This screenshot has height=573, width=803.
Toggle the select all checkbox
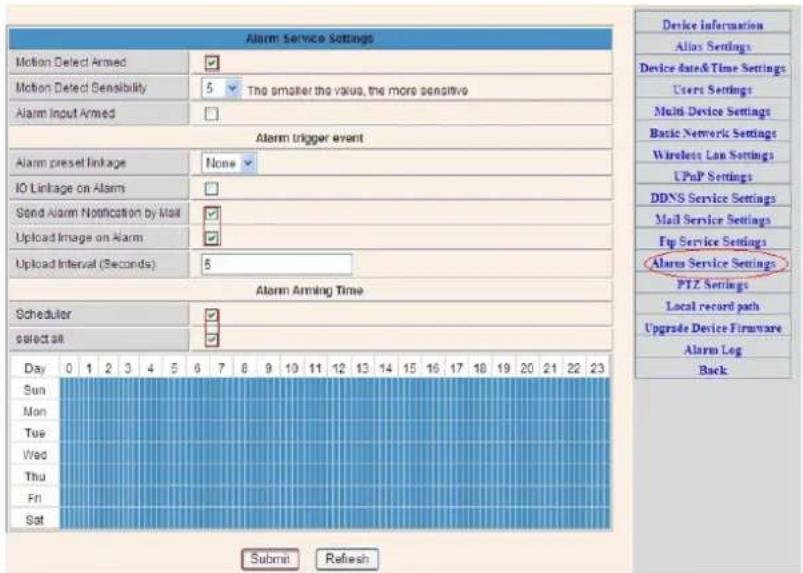coord(212,339)
